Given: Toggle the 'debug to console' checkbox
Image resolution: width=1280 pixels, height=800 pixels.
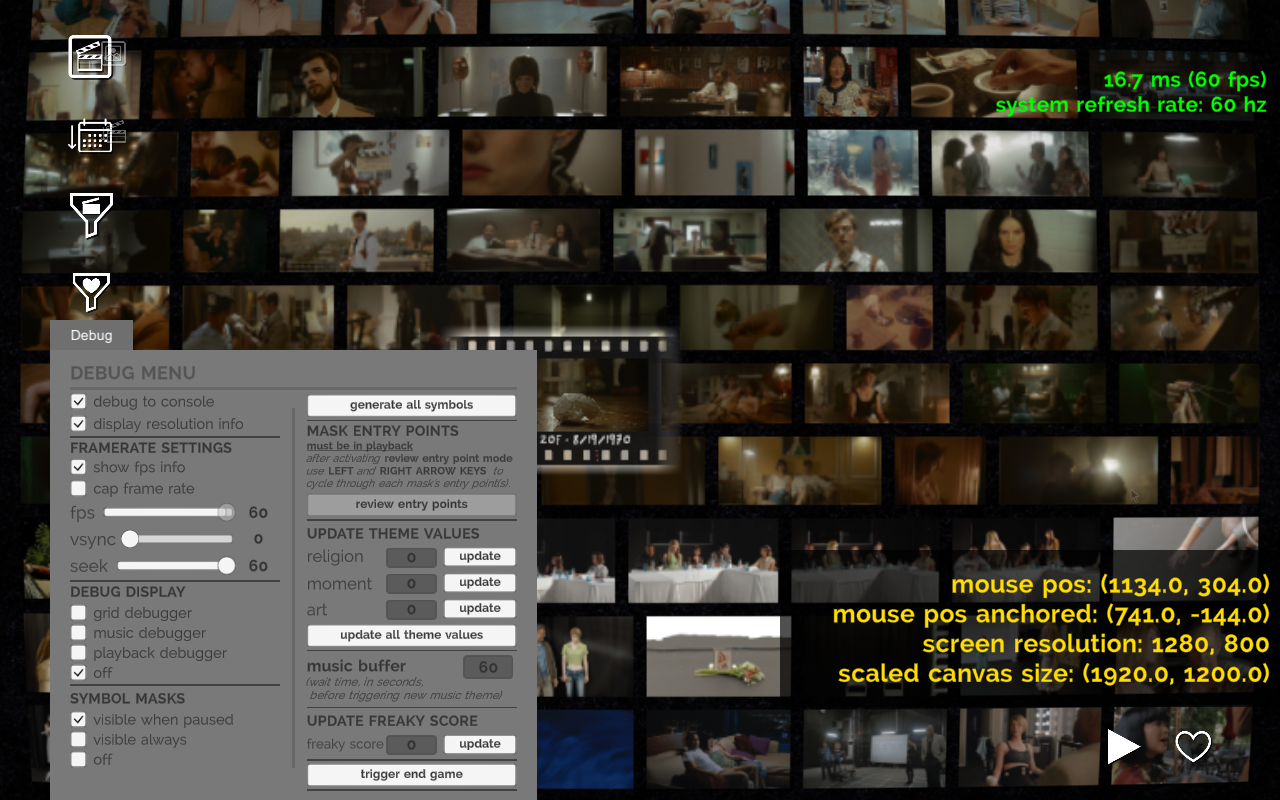Looking at the screenshot, I should (78, 402).
